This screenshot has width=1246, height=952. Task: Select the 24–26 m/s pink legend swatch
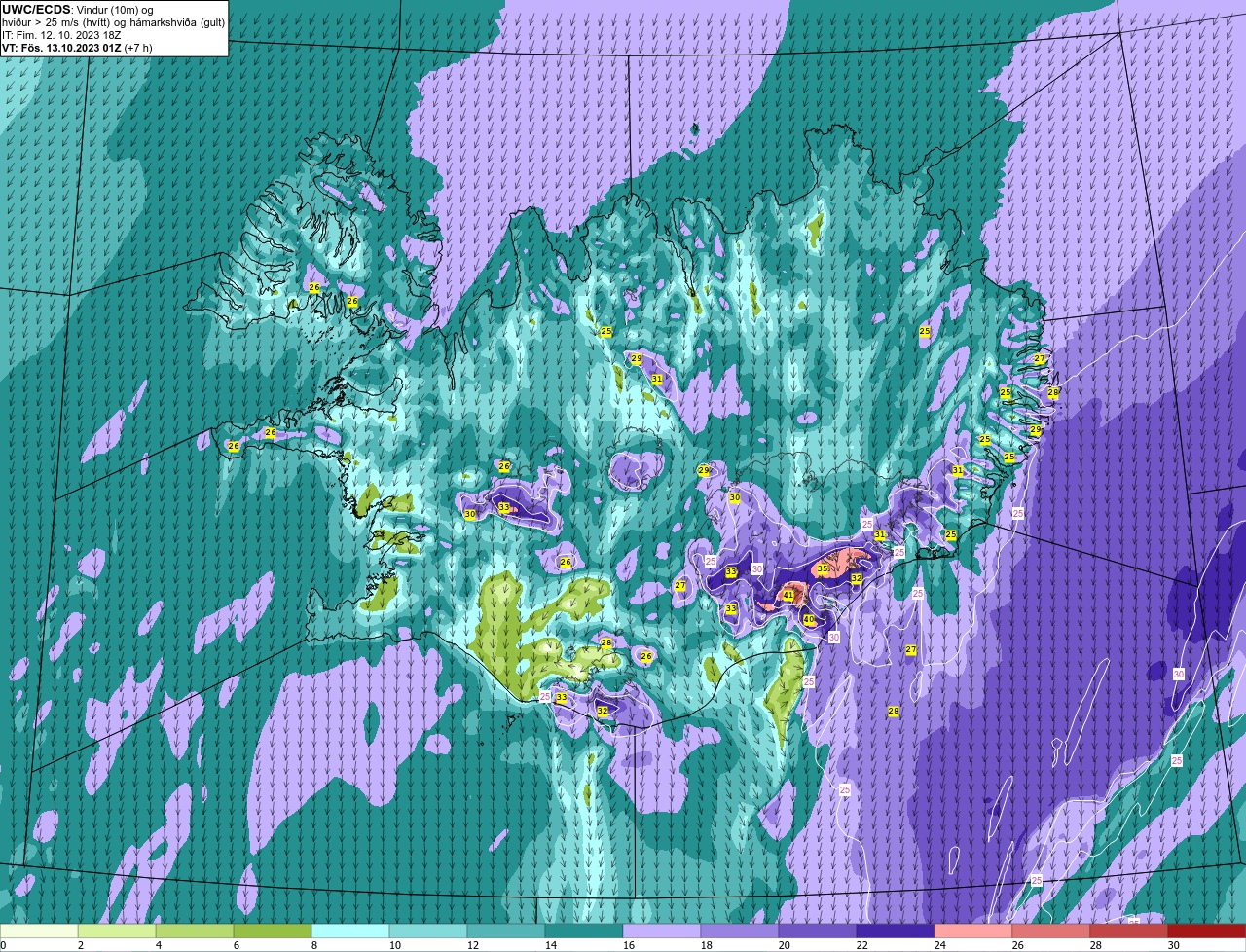pyautogui.click(x=973, y=932)
